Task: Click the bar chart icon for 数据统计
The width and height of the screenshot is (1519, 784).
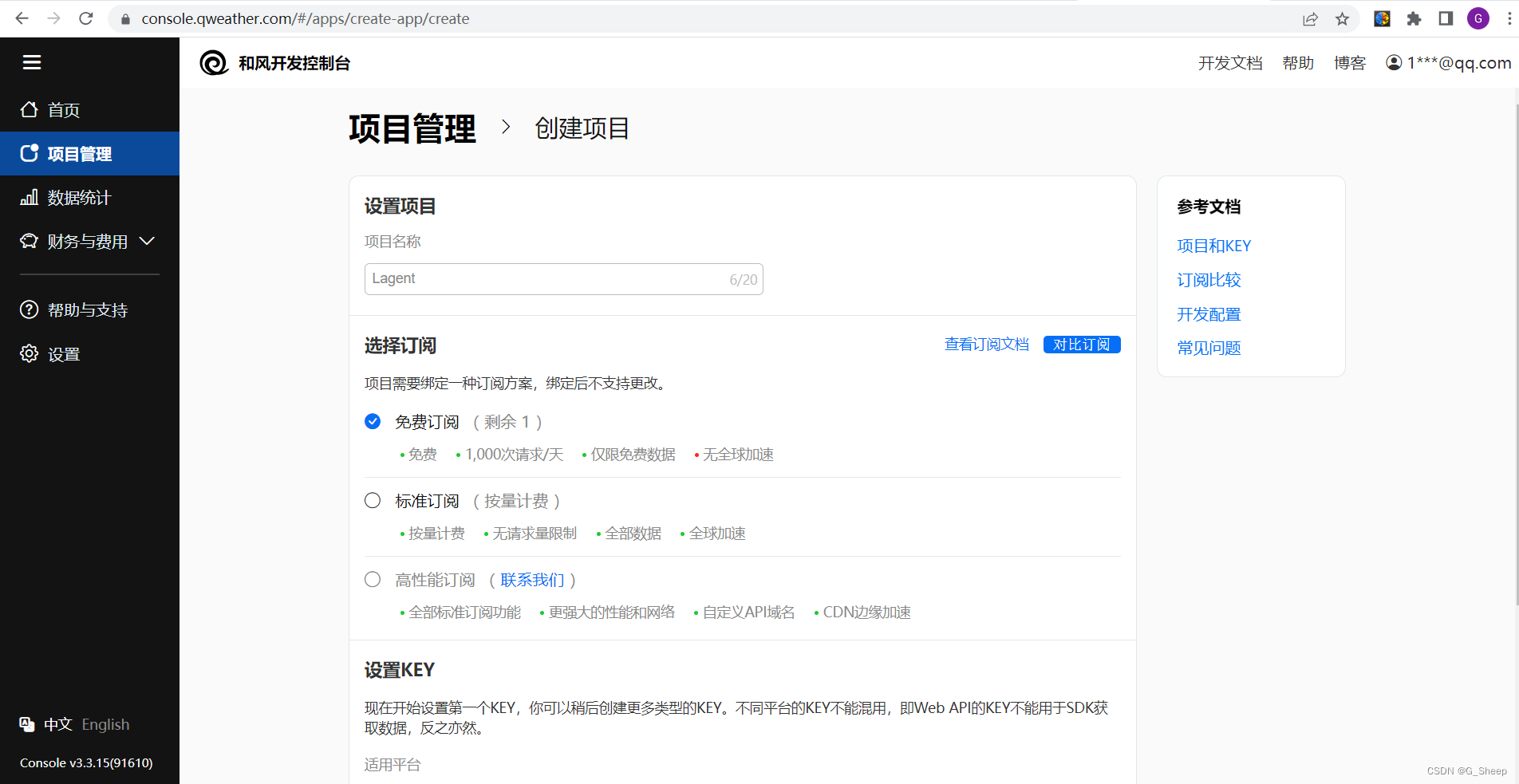Action: tap(30, 197)
